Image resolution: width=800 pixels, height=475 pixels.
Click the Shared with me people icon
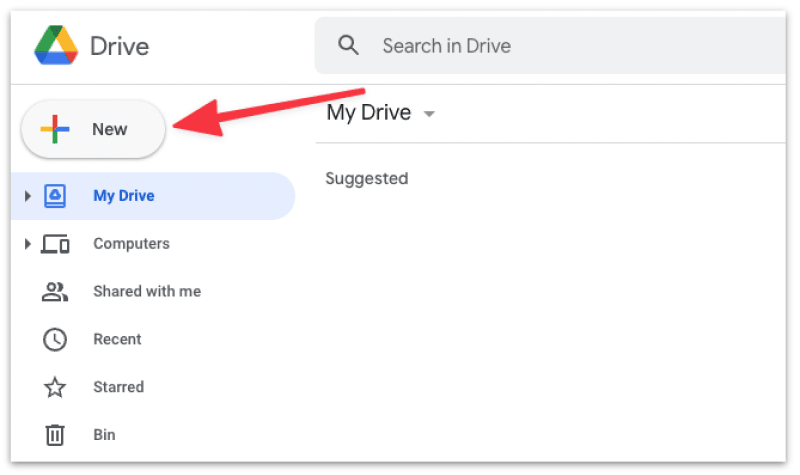(55, 292)
